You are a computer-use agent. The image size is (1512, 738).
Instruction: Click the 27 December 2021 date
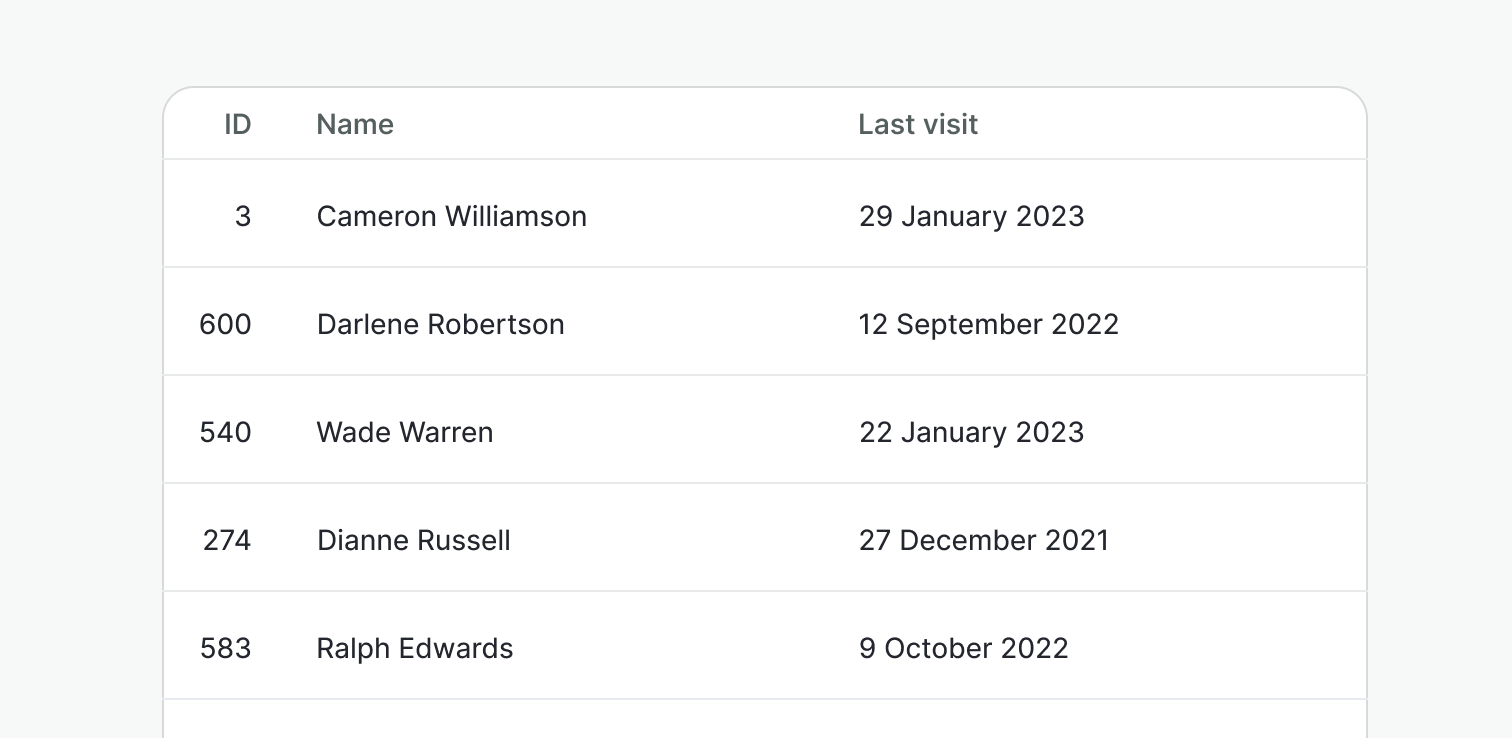click(x=984, y=540)
